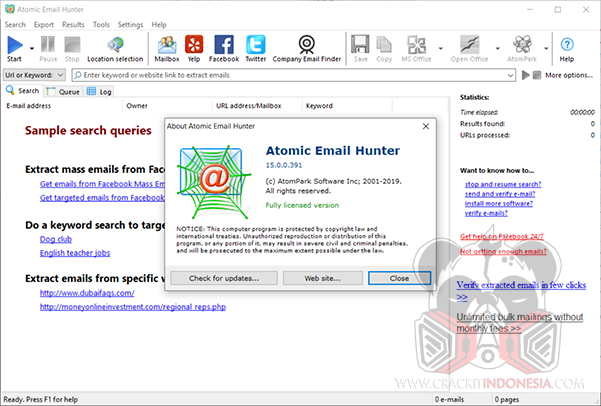Expand the AtomPark dropdown arrow
601x406 pixels.
[x=546, y=49]
